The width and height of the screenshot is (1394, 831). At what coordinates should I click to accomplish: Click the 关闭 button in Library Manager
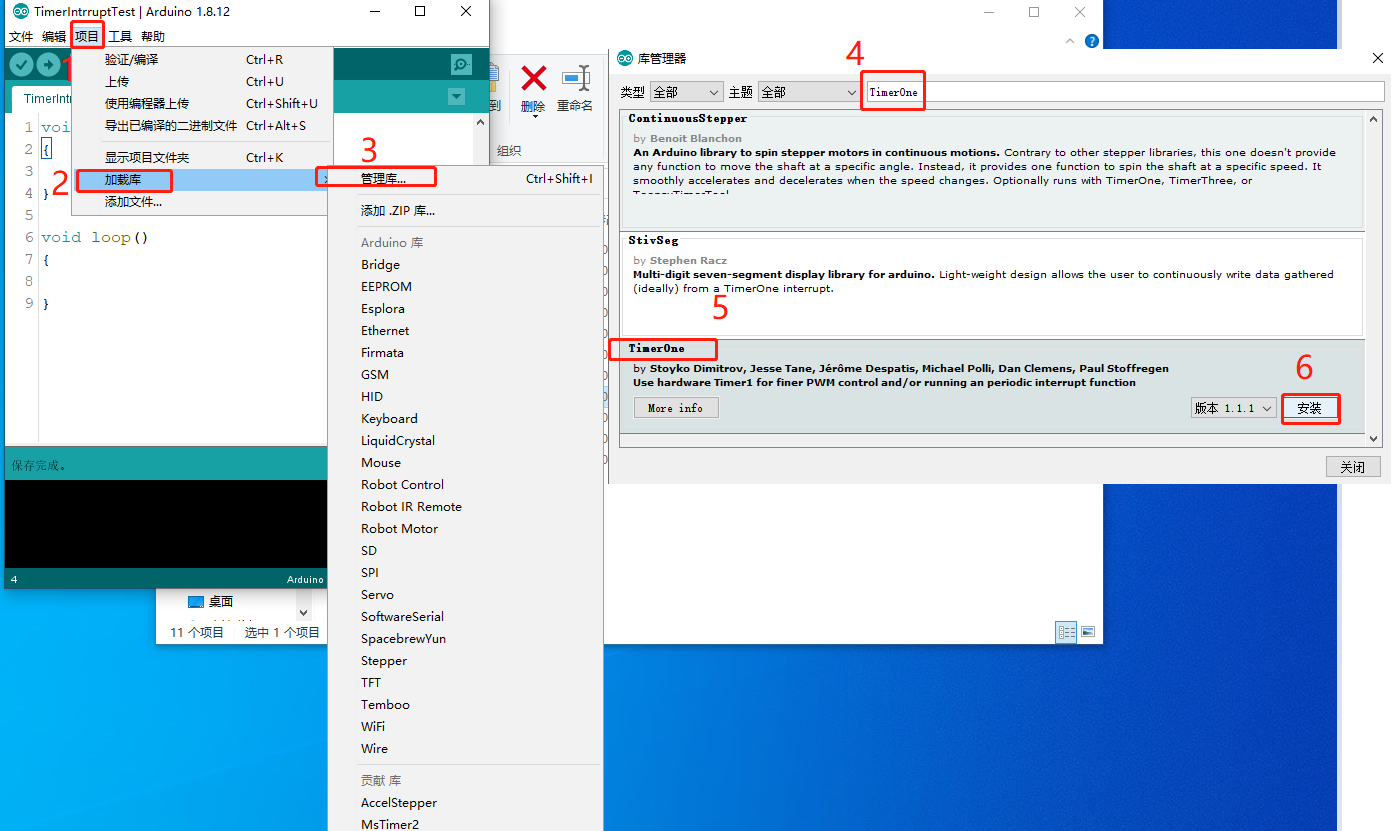coord(1352,467)
